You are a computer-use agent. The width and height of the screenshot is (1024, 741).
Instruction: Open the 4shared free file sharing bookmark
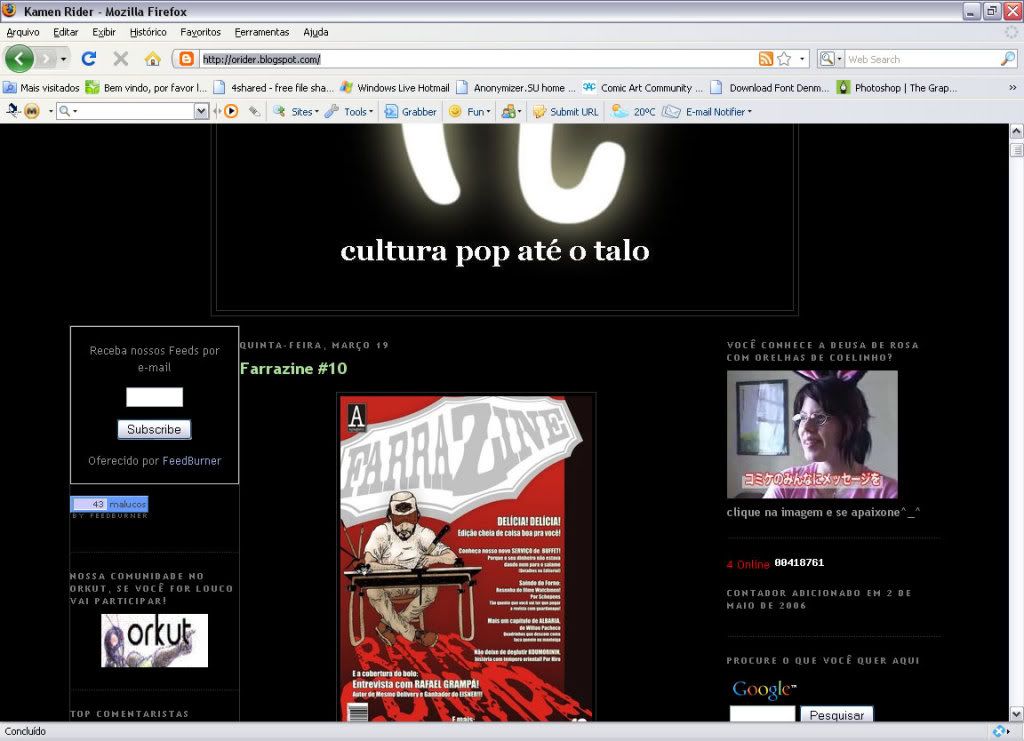pos(274,87)
